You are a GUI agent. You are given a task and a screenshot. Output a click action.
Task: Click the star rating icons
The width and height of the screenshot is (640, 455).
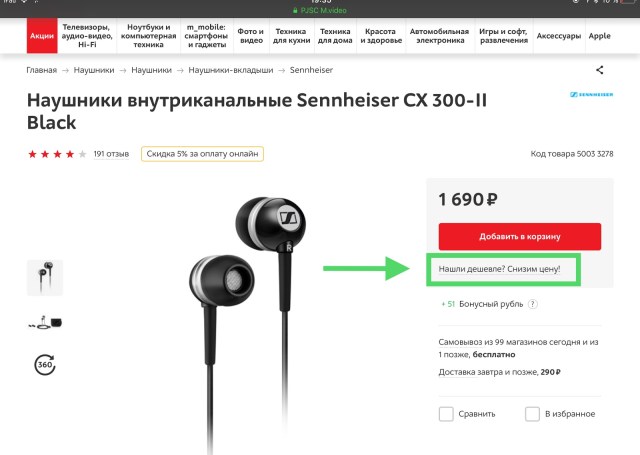point(57,154)
